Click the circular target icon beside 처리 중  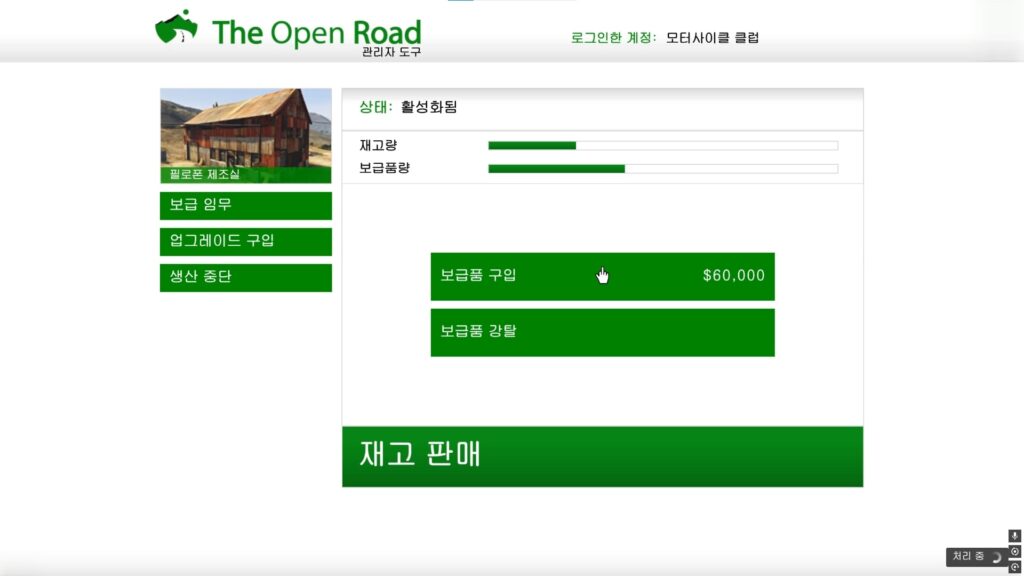[x=1015, y=552]
